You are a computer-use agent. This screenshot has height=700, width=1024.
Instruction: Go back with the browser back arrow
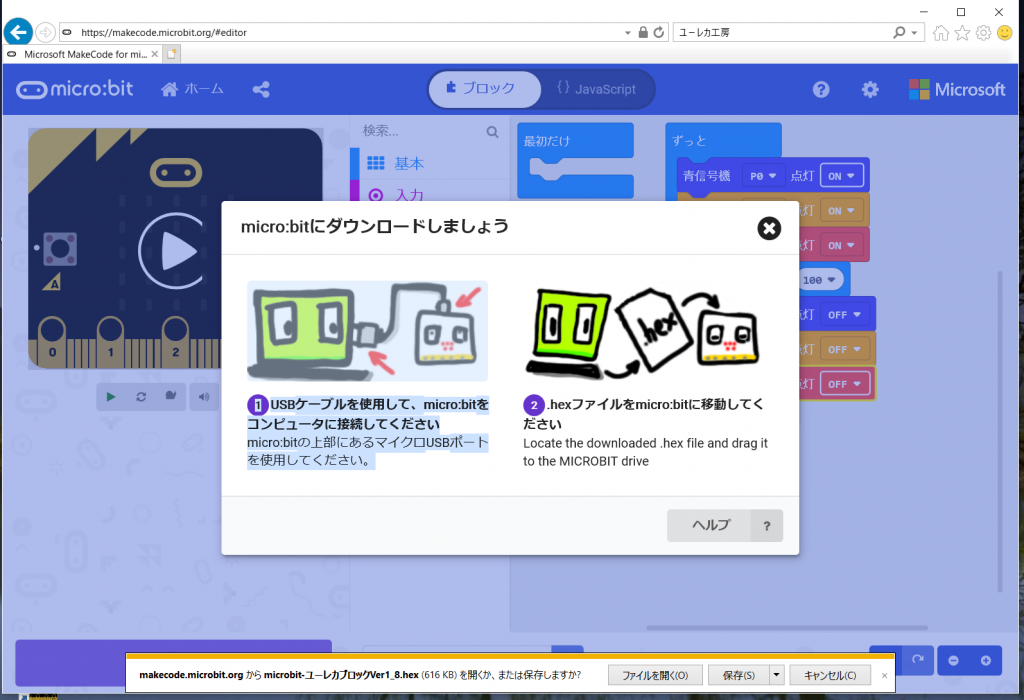click(18, 32)
